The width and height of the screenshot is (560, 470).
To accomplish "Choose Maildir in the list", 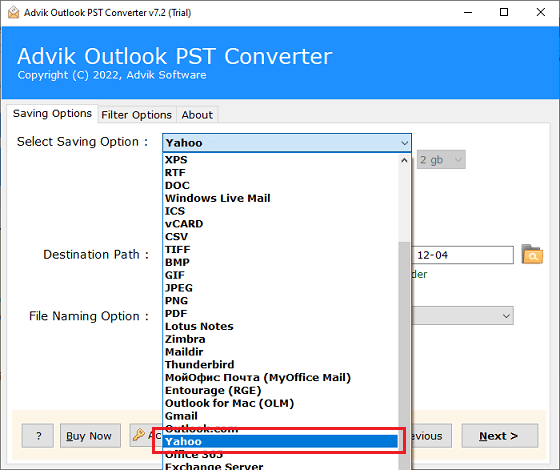I will pos(280,352).
